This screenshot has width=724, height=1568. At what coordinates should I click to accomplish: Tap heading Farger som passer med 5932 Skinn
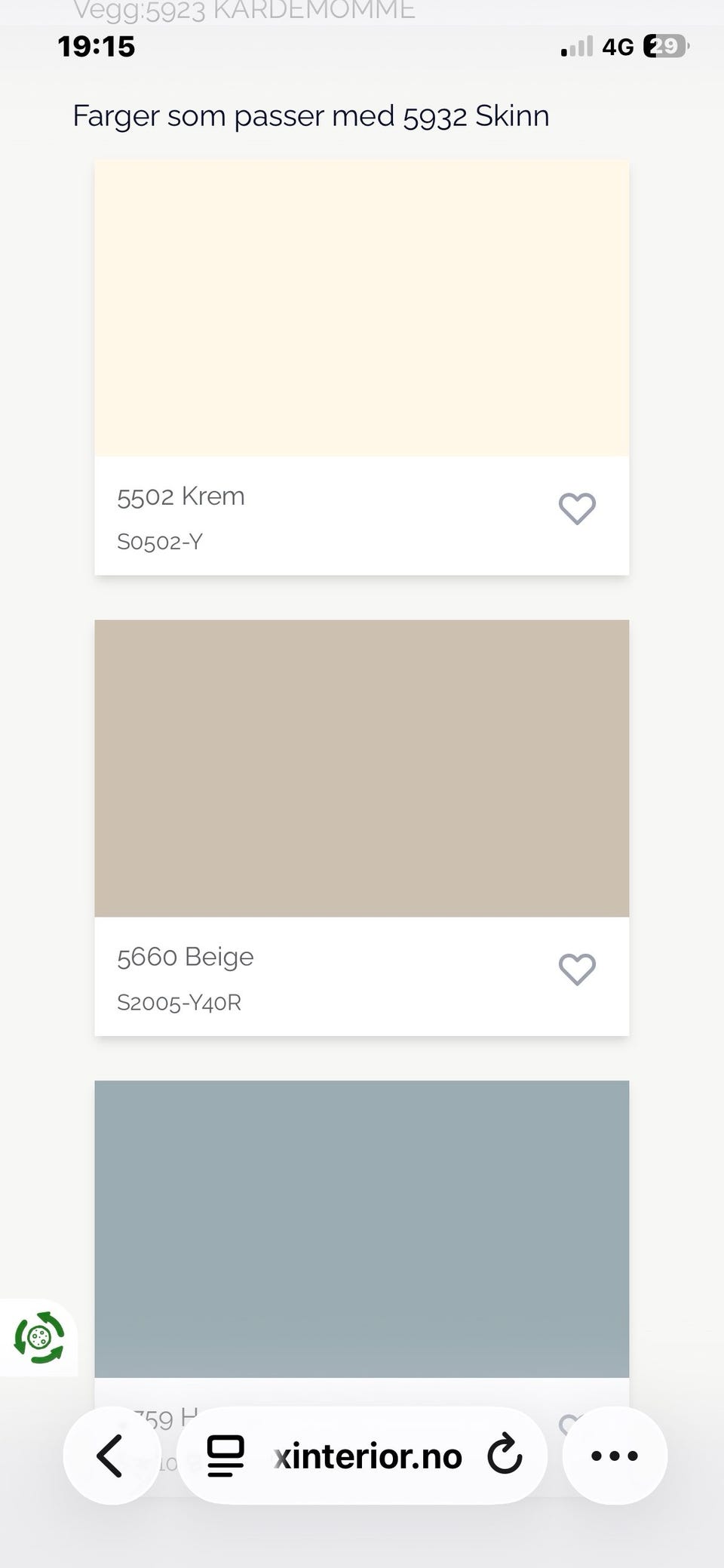click(x=311, y=116)
